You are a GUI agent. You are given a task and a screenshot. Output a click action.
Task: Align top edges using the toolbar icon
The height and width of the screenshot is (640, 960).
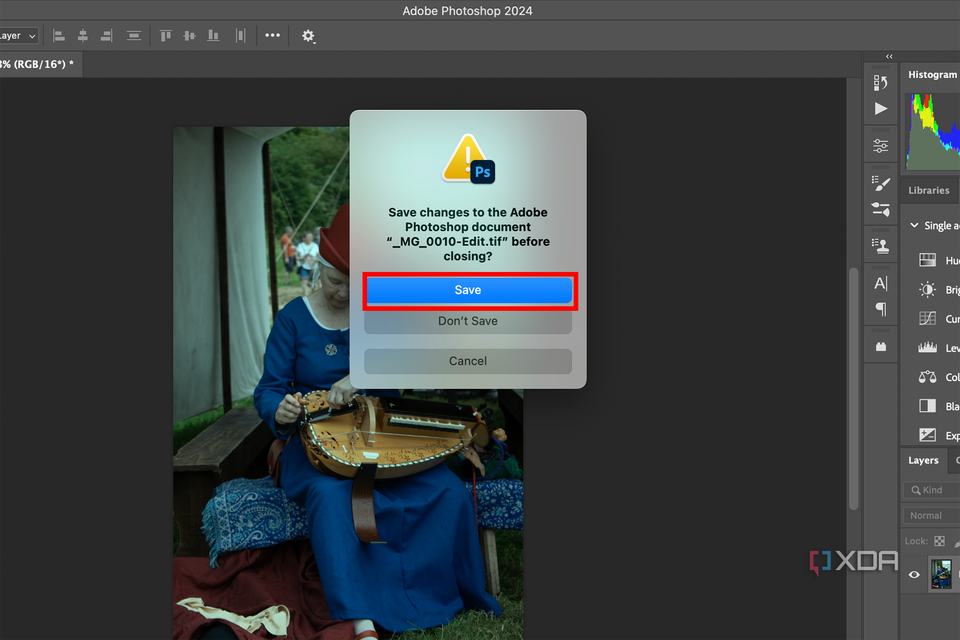coord(165,35)
